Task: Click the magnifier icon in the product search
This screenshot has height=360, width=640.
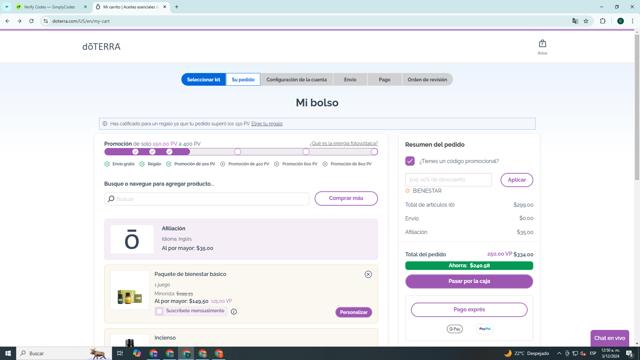Action: tap(111, 199)
